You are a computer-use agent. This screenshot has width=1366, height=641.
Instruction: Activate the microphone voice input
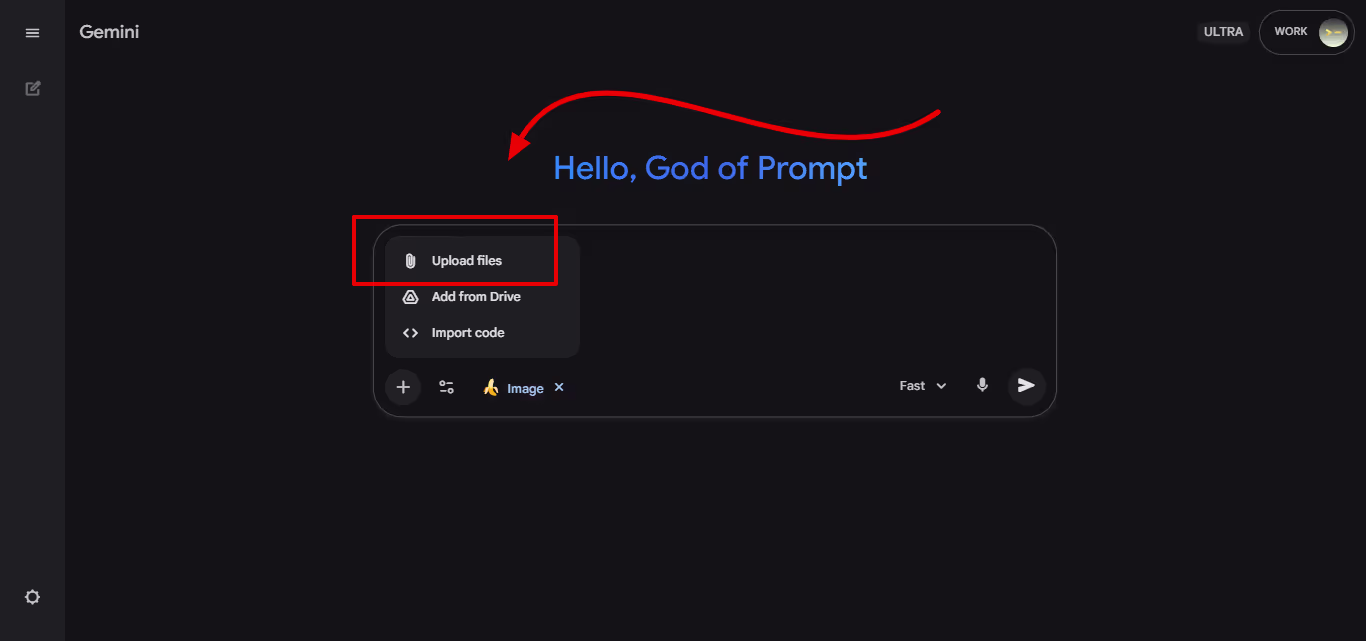[x=982, y=385]
